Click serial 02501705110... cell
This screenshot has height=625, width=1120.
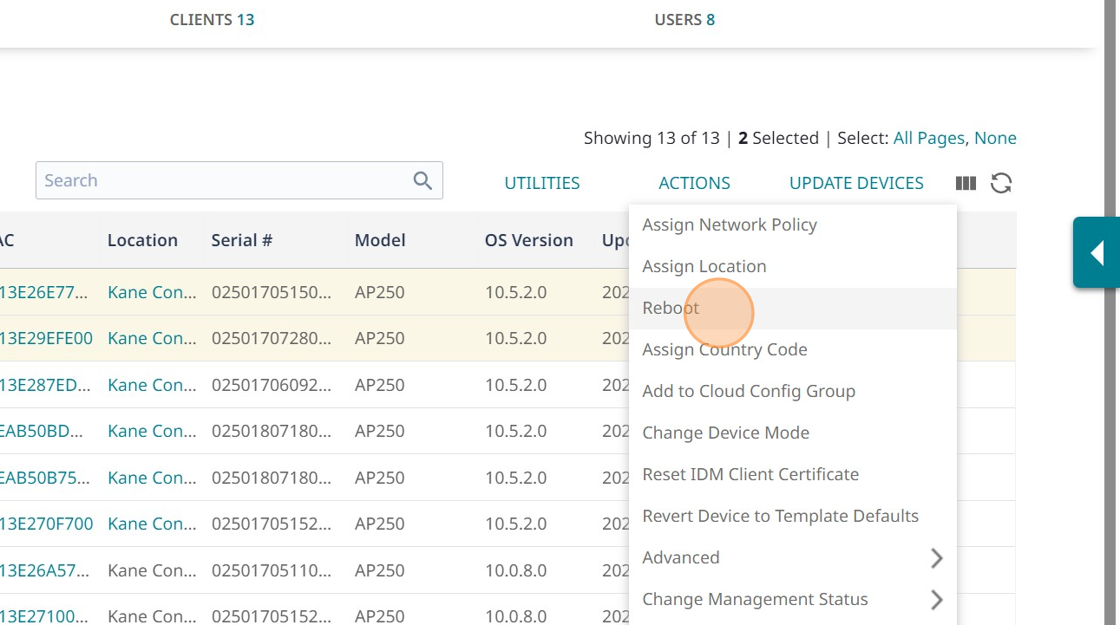(271, 571)
